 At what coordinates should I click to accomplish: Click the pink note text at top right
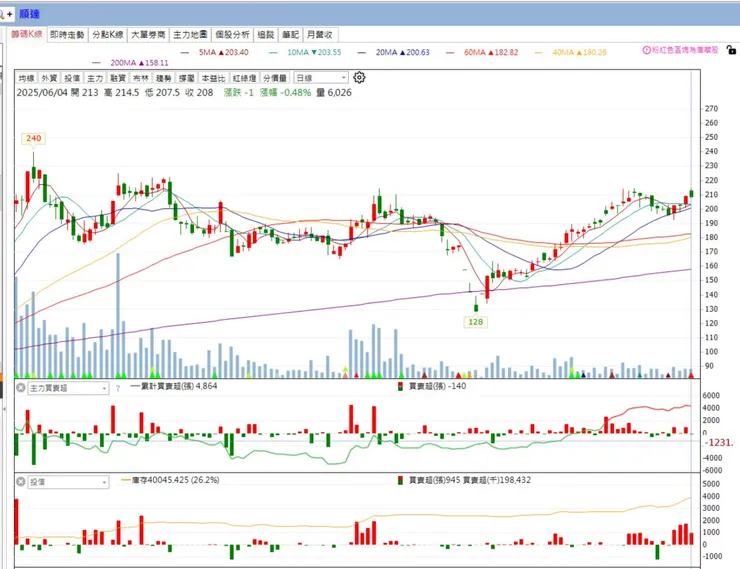(x=685, y=50)
